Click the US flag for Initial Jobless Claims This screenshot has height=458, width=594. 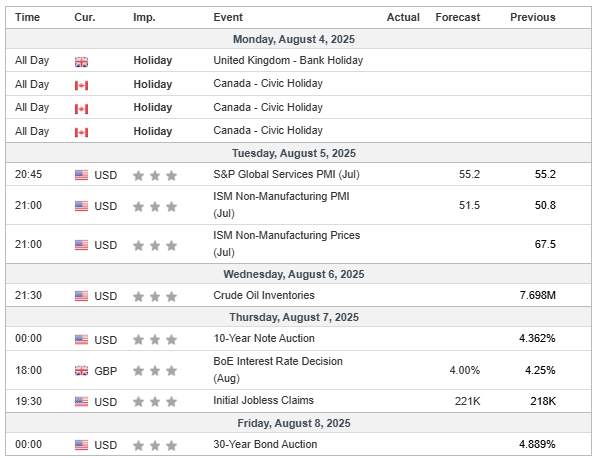tap(81, 402)
